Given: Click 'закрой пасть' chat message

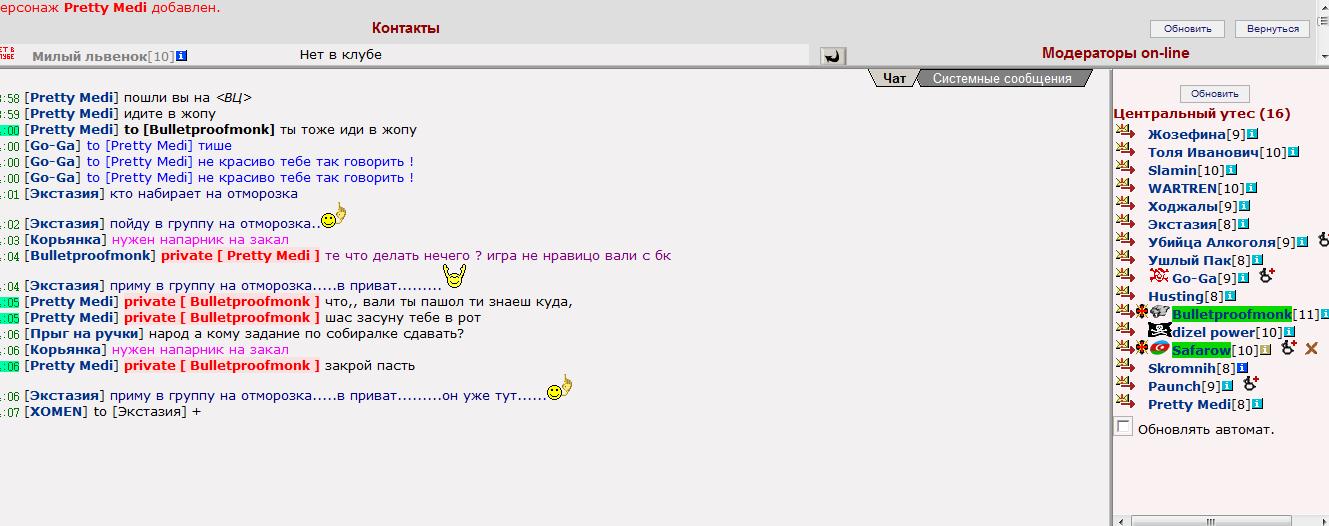Looking at the screenshot, I should click(x=369, y=365).
